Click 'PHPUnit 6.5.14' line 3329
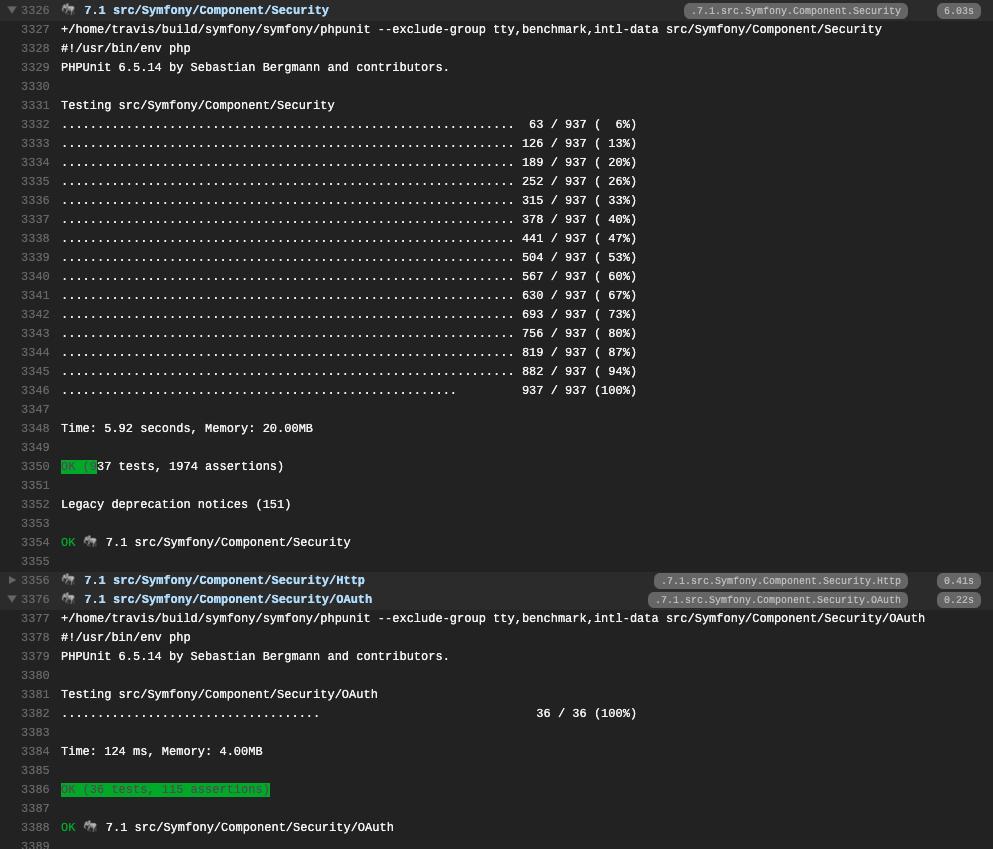The height and width of the screenshot is (849, 993). pyautogui.click(x=255, y=67)
